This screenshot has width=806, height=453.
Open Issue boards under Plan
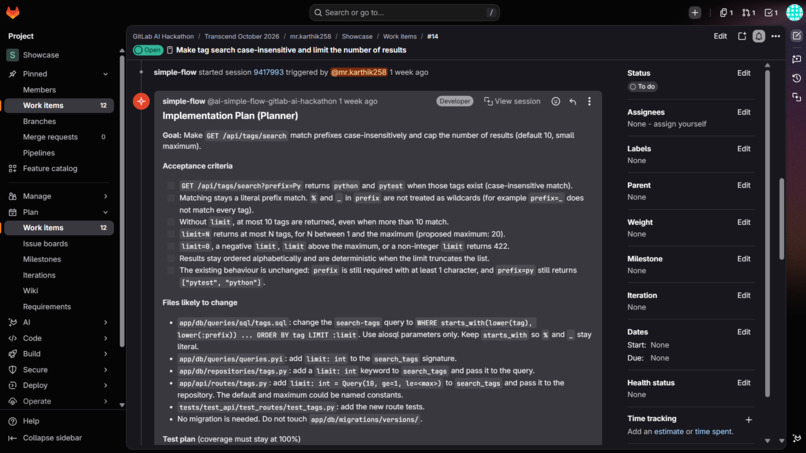pyautogui.click(x=45, y=244)
